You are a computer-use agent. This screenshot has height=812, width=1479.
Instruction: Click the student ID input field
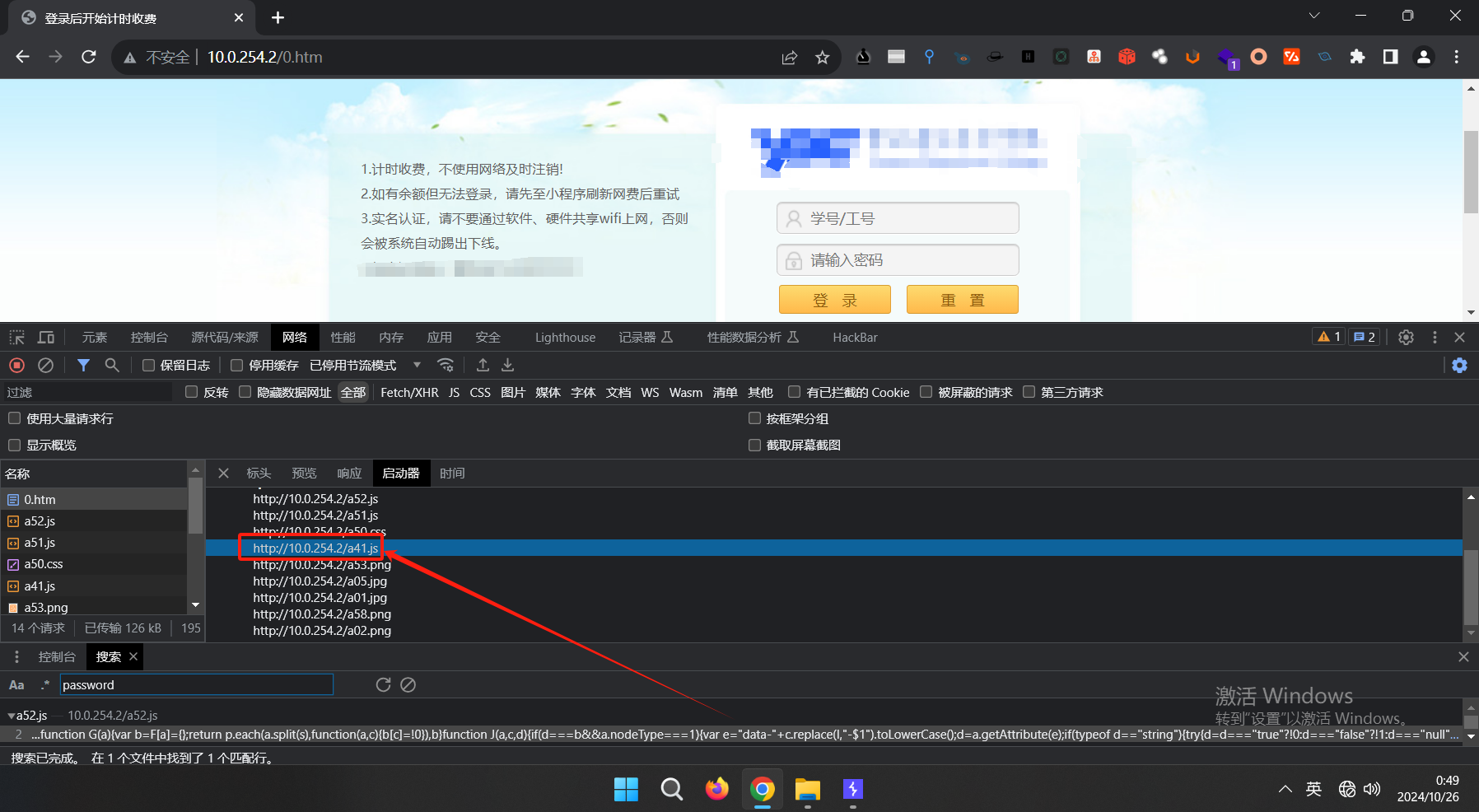tap(898, 218)
